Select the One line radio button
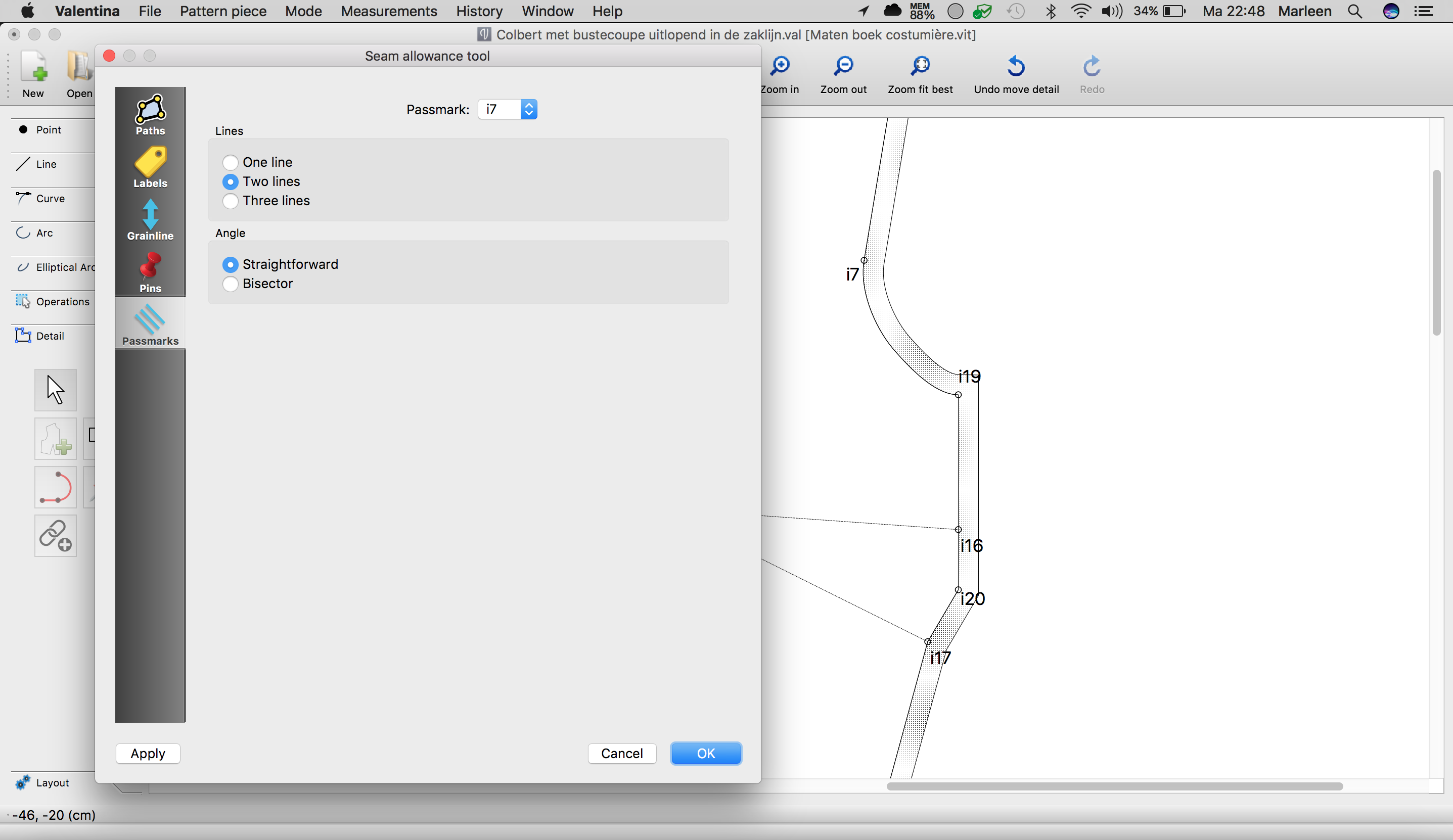This screenshot has width=1453, height=840. (230, 162)
